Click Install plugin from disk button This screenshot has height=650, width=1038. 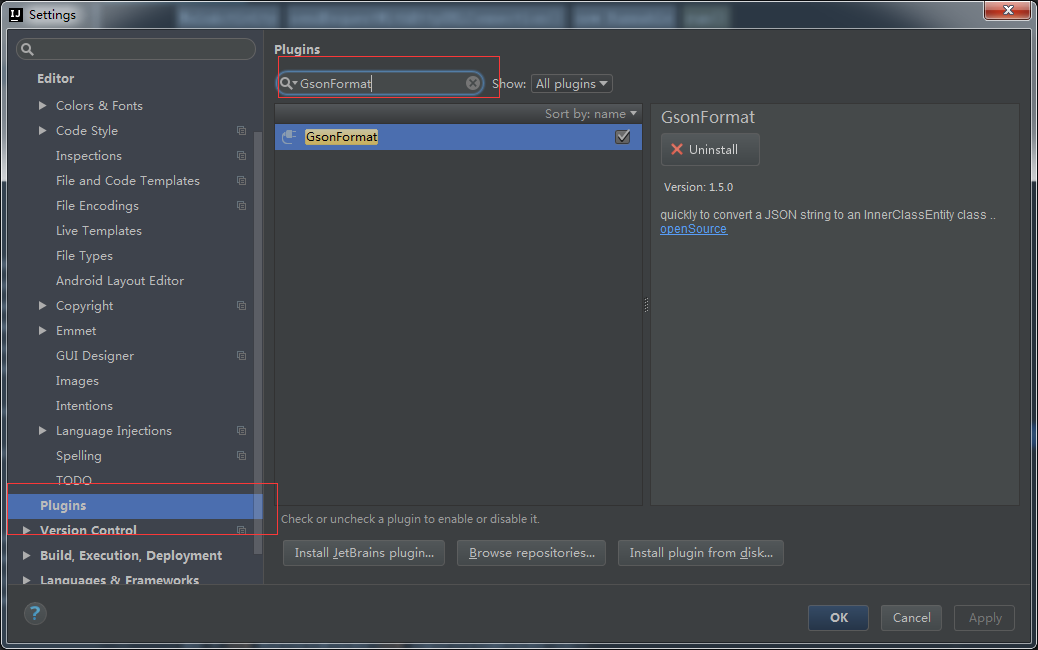click(x=701, y=553)
